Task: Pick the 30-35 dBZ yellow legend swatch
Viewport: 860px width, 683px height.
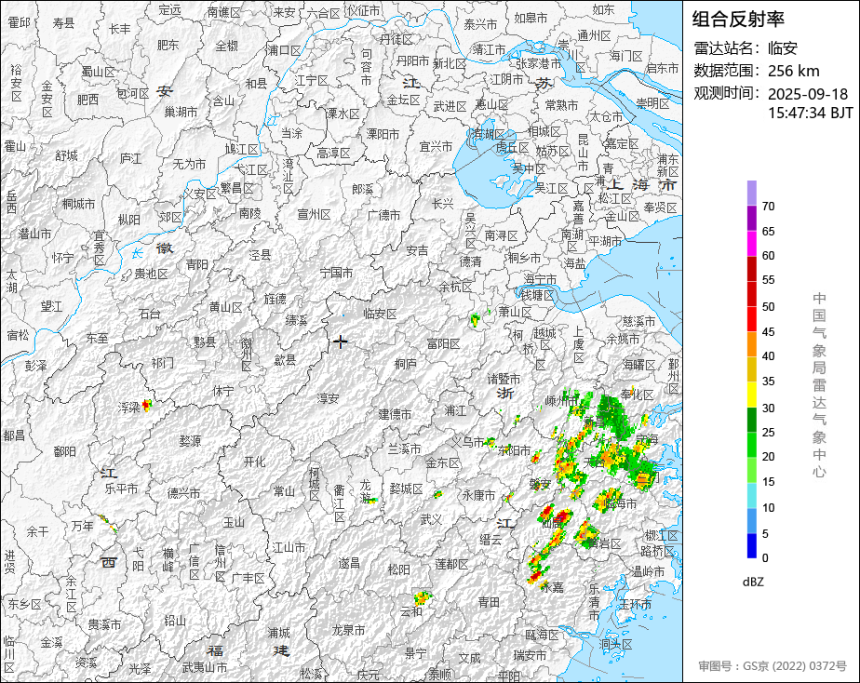Action: pos(751,394)
